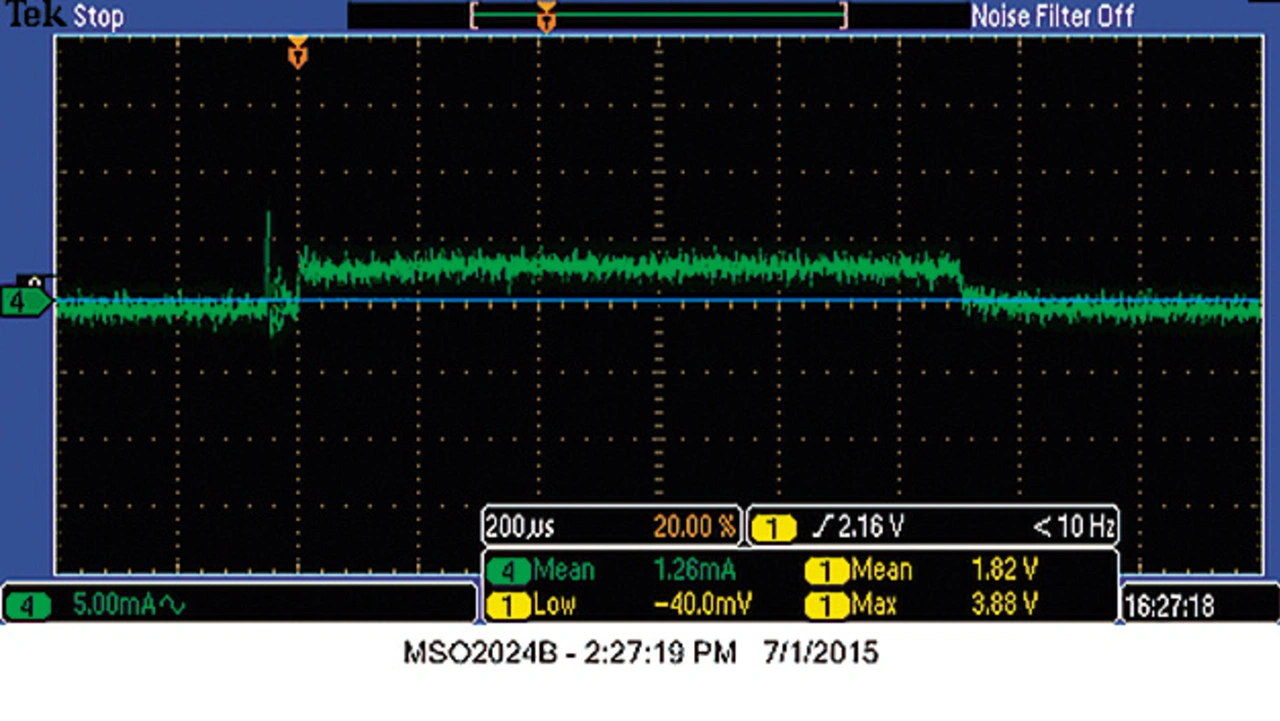Click the green channel 4 Mean measurement badge

click(x=508, y=571)
